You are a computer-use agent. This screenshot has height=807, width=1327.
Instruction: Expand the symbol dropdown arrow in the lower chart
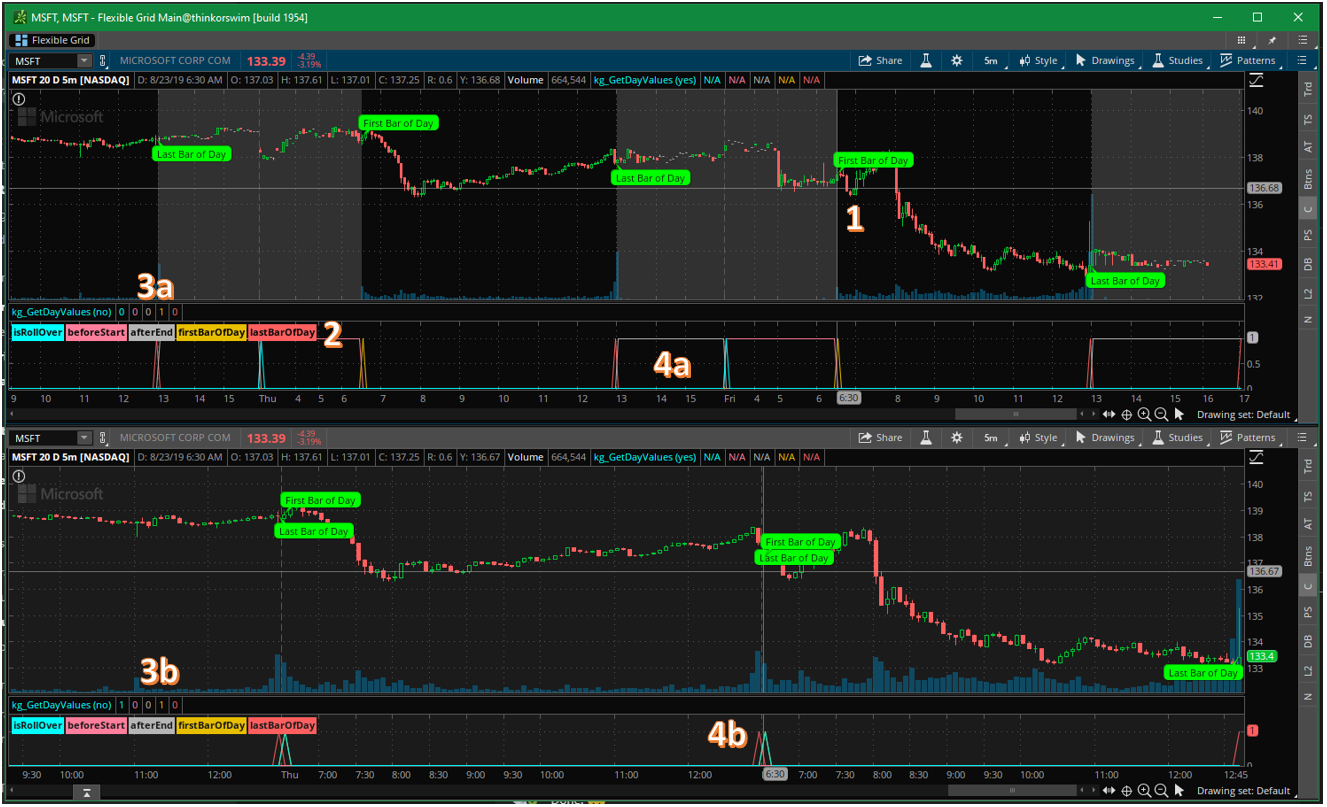point(84,438)
